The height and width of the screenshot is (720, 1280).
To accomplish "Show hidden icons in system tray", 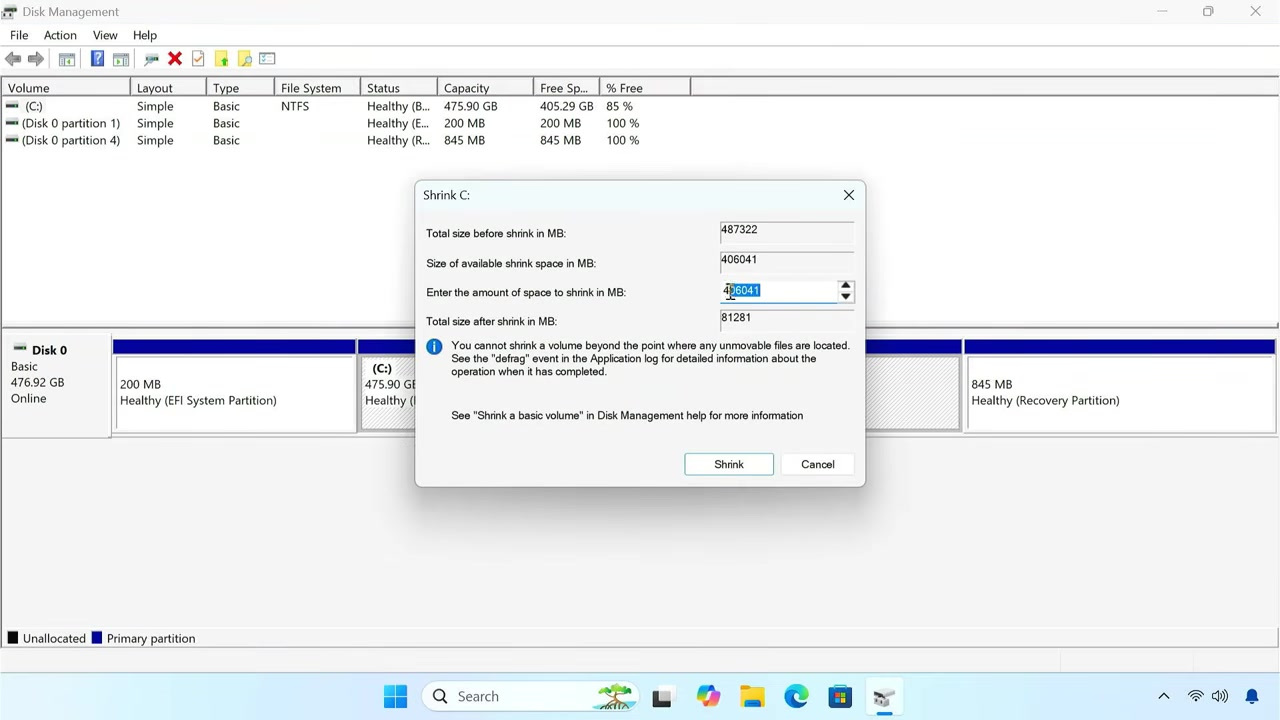I will pos(1163,696).
